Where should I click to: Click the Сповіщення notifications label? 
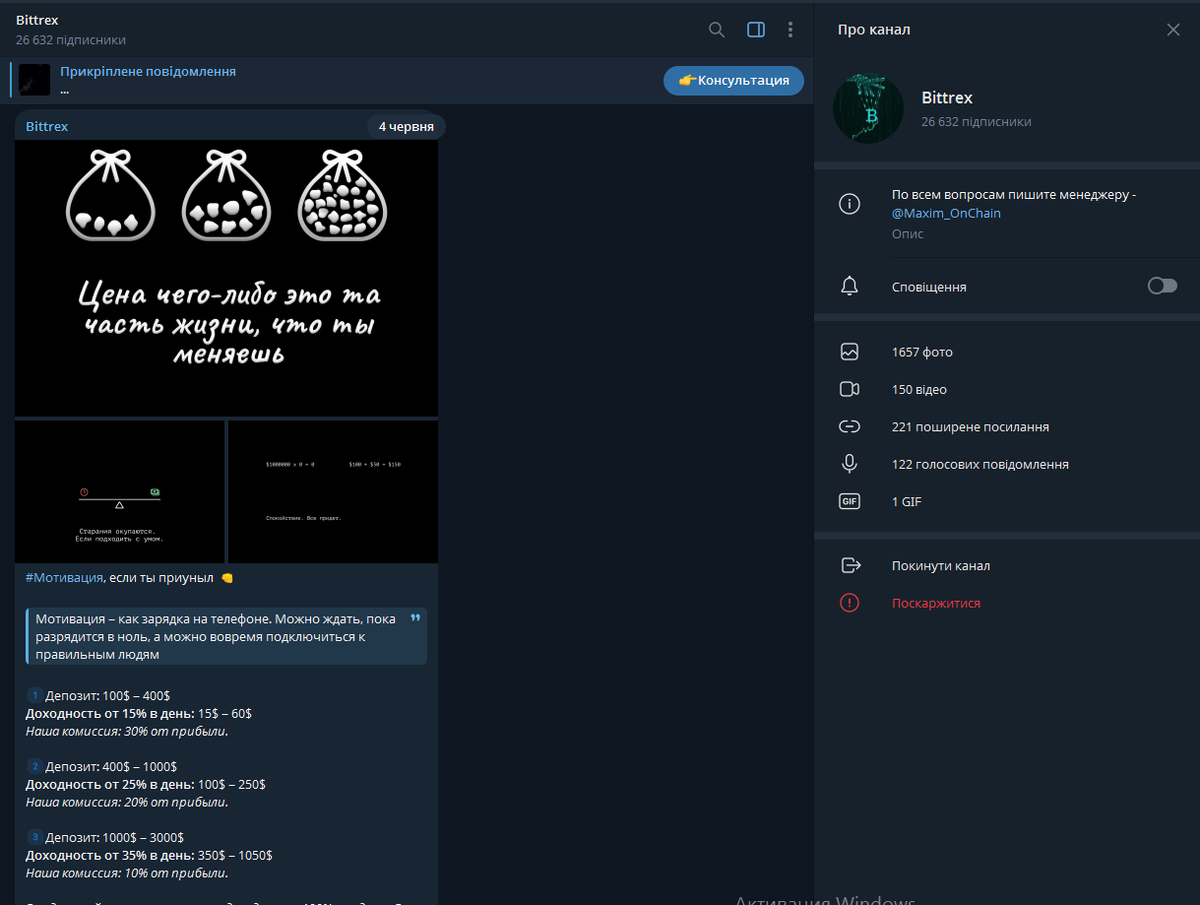(929, 287)
